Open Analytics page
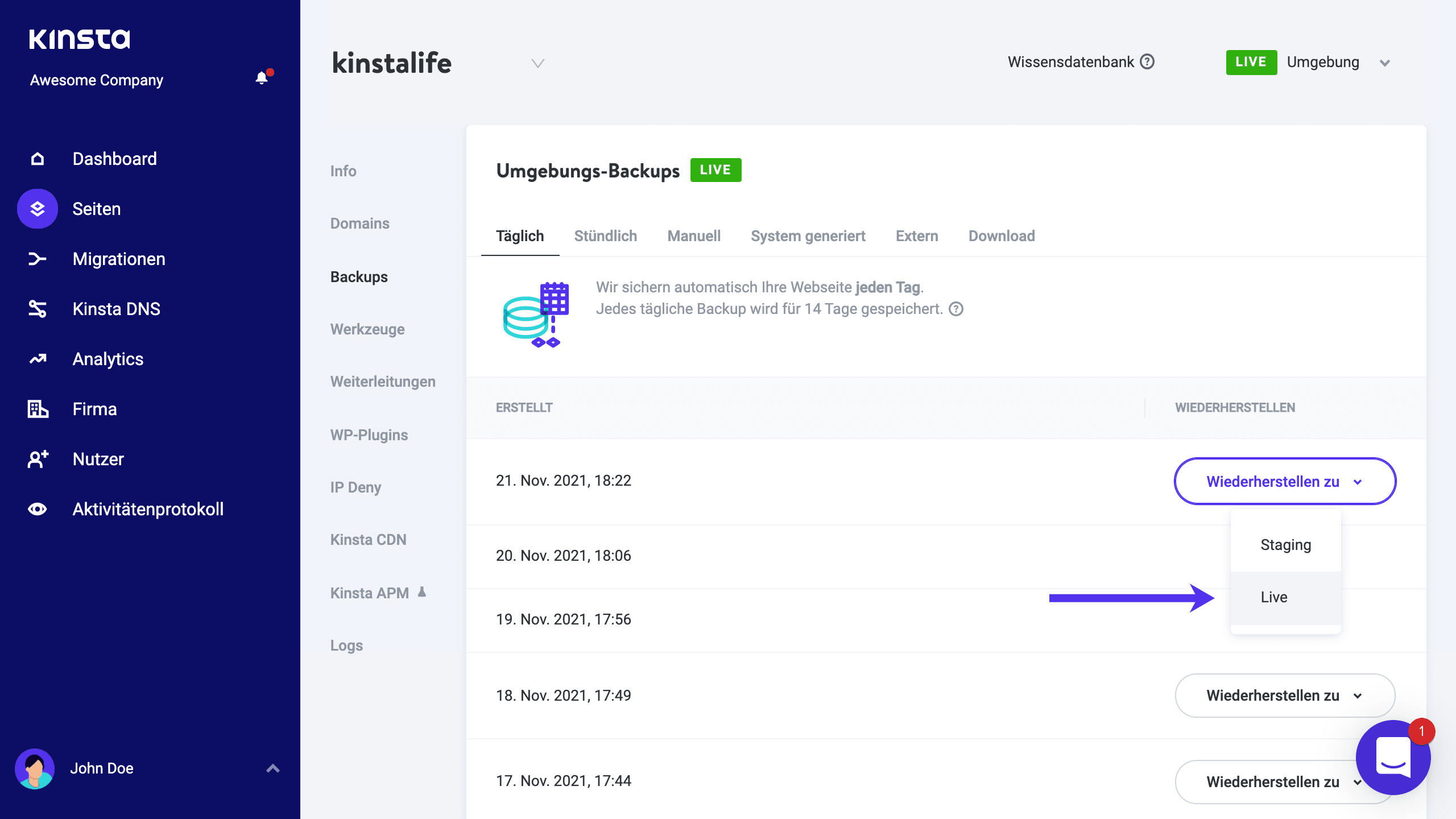The height and width of the screenshot is (819, 1456). [108, 359]
